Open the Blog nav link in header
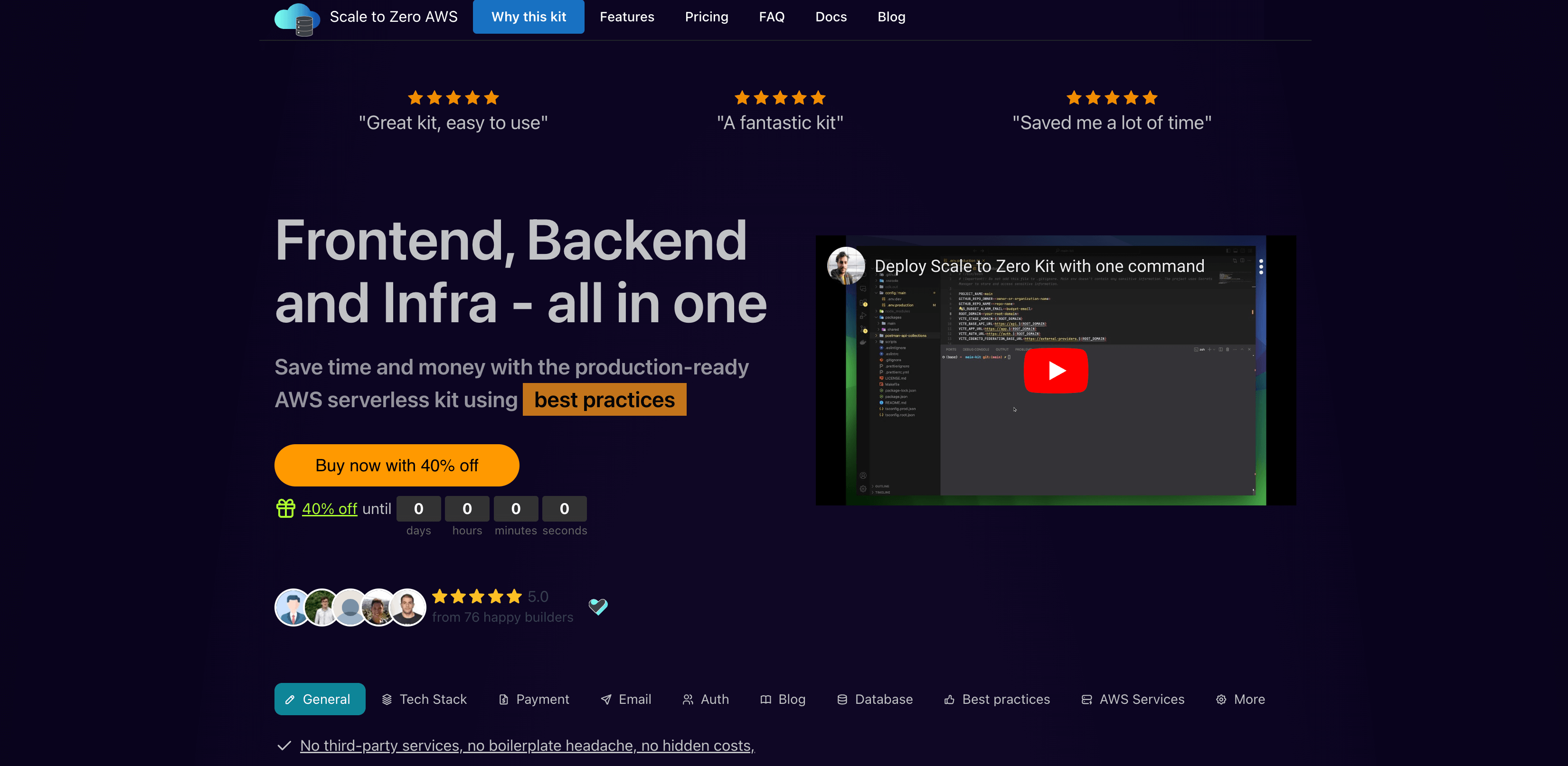Viewport: 1568px width, 766px height. (x=891, y=17)
